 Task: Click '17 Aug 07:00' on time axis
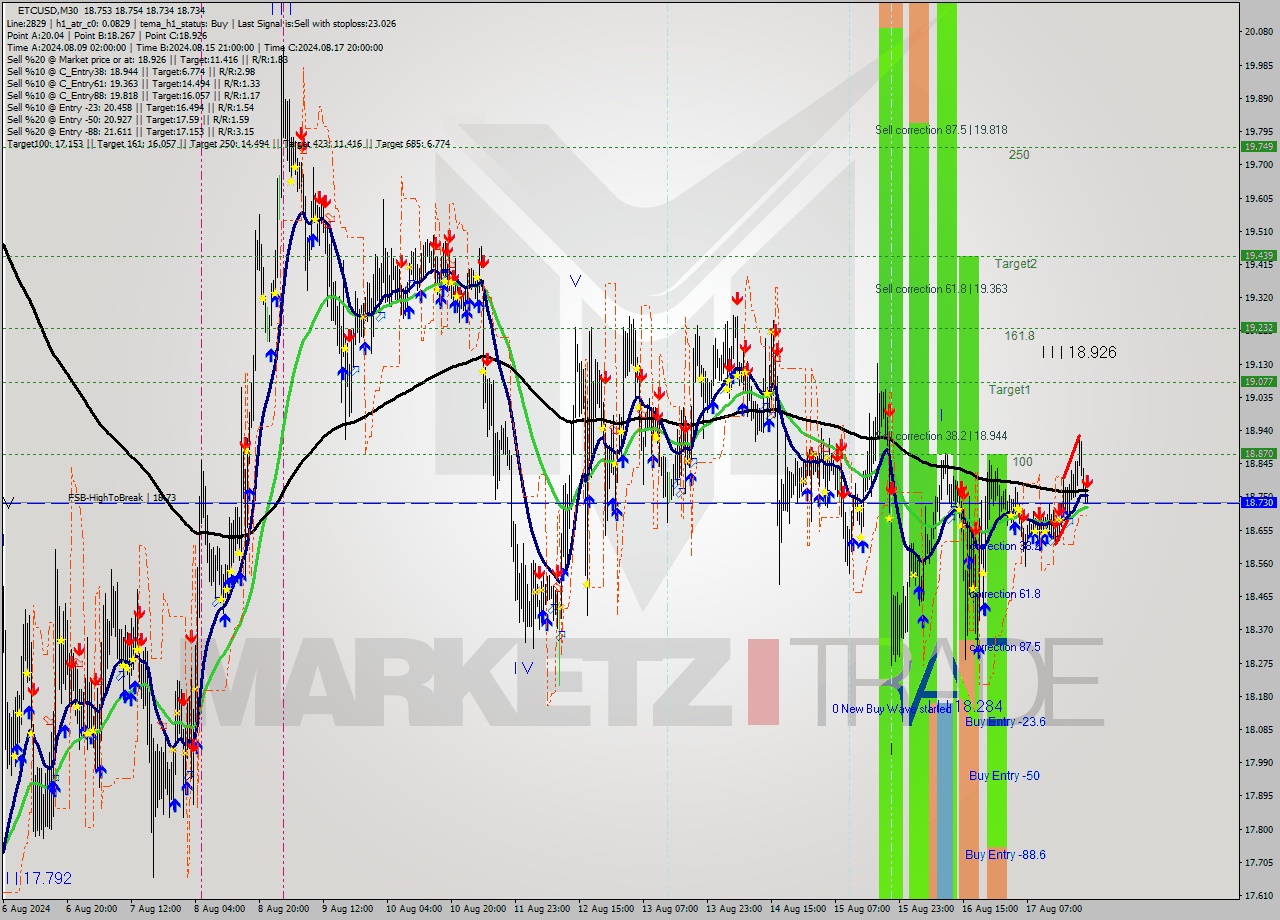1052,909
